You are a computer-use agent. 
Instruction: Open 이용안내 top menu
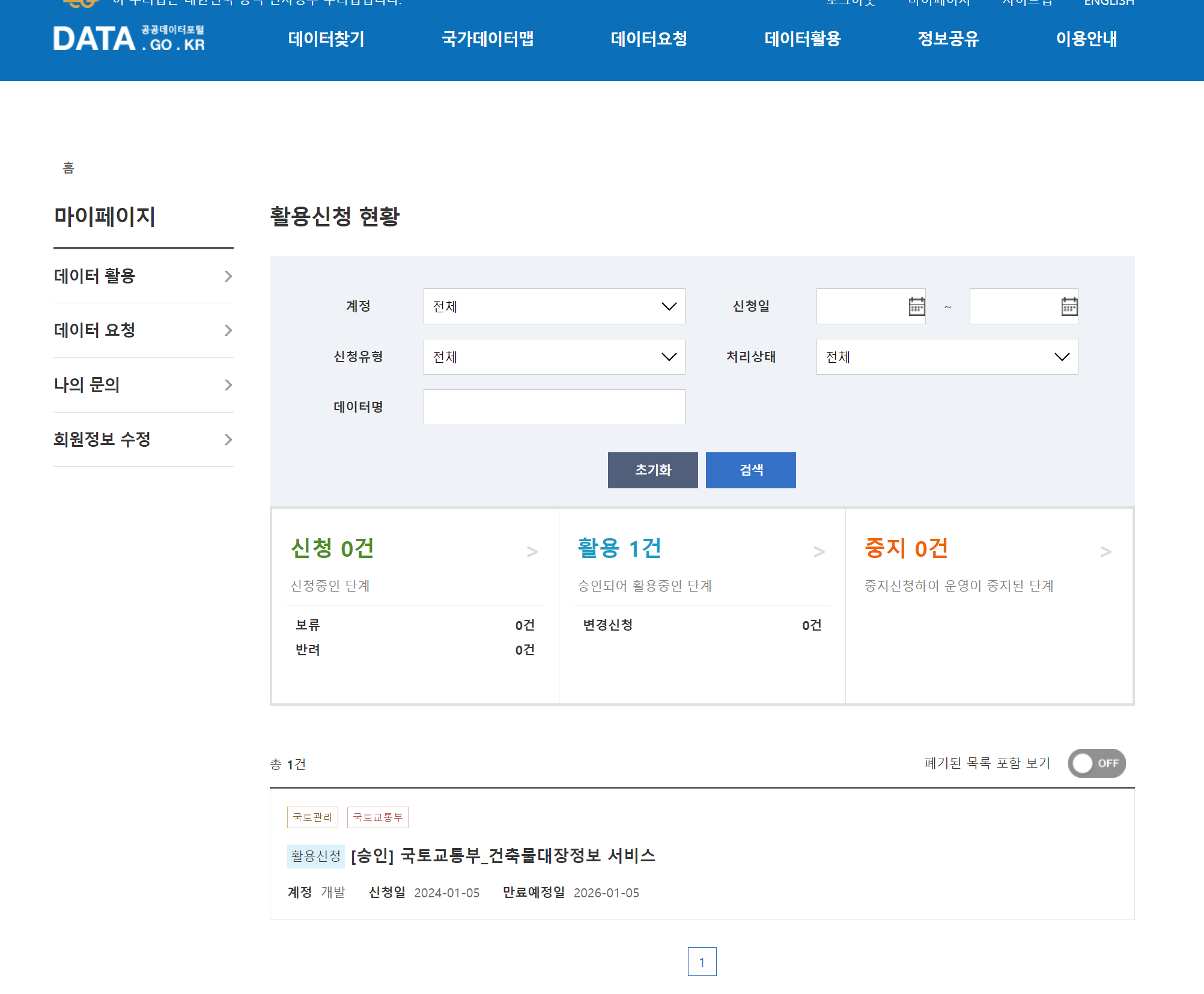1086,39
